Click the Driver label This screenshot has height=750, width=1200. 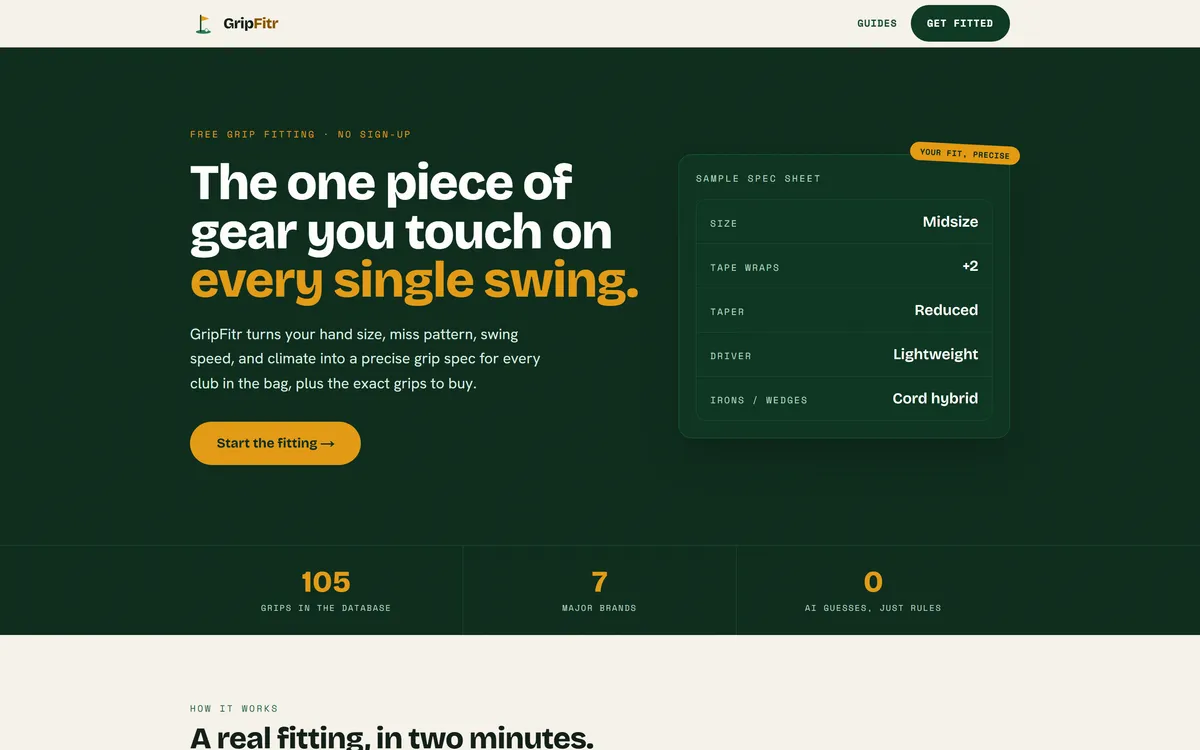coord(731,355)
